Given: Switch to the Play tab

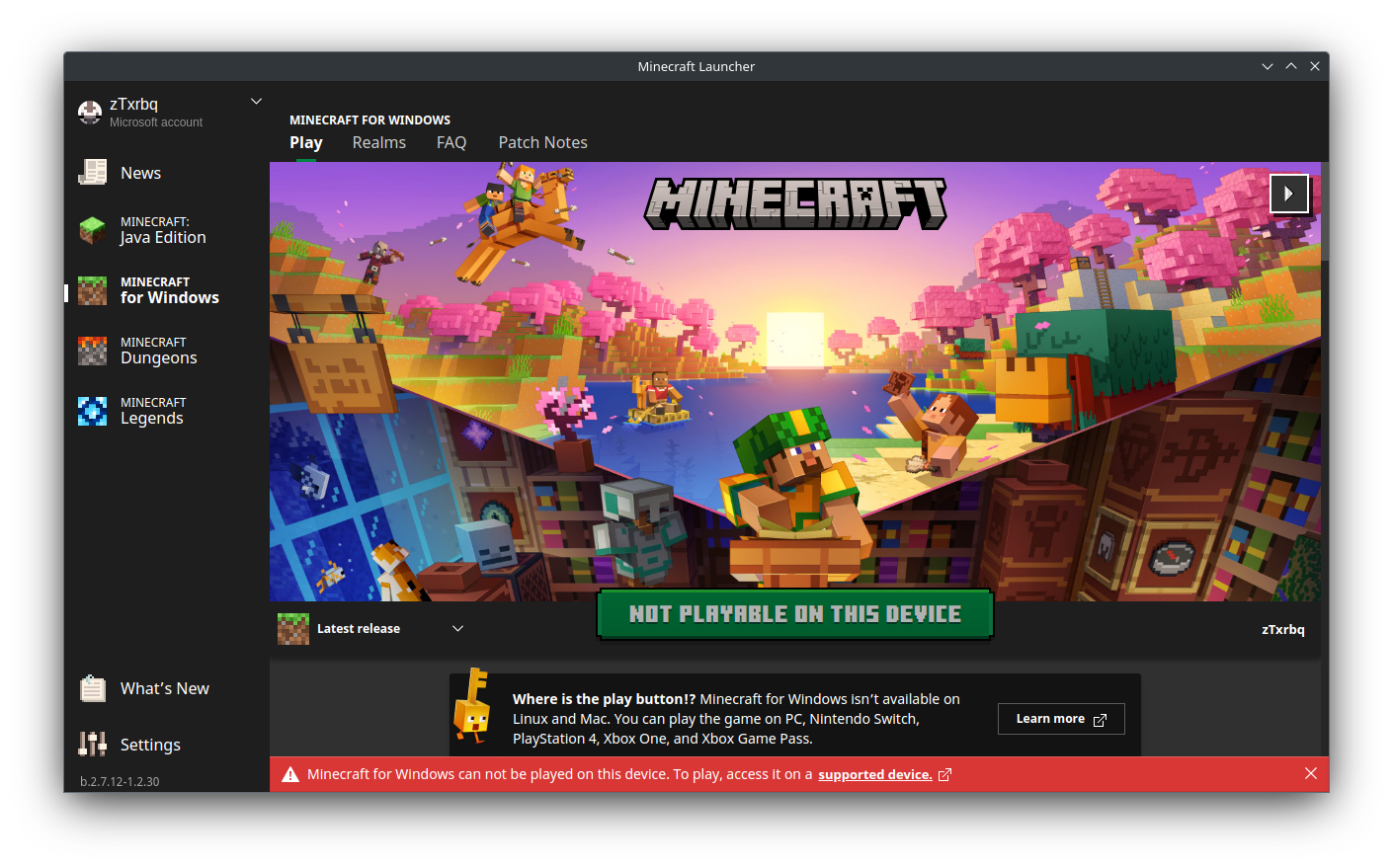Looking at the screenshot, I should pos(306,143).
